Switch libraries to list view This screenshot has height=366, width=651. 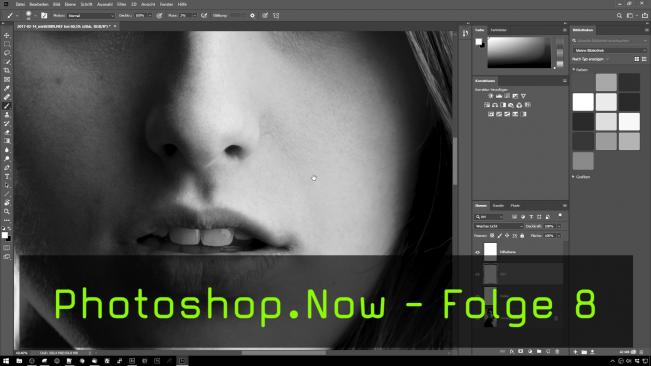pos(644,59)
